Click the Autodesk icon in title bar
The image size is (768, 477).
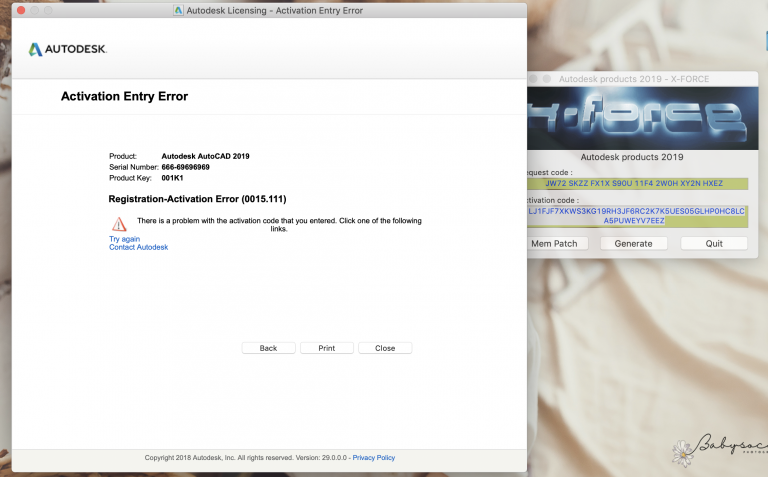pos(178,10)
